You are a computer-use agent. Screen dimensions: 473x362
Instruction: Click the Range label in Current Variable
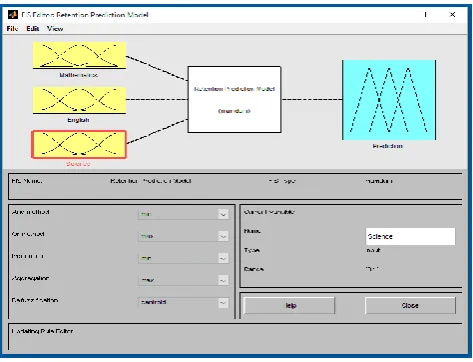pyautogui.click(x=254, y=269)
